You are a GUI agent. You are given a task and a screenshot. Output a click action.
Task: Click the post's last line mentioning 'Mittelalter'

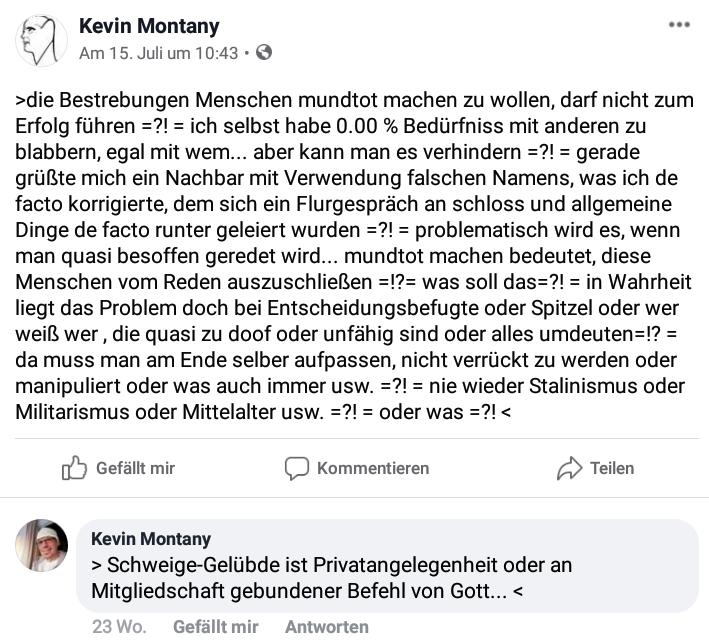tap(263, 412)
